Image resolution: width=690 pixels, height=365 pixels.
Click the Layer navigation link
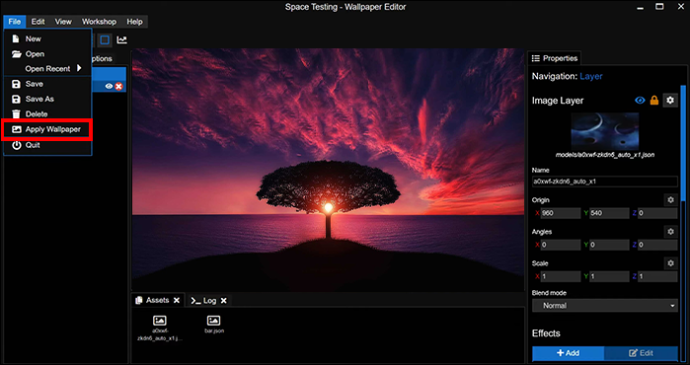click(x=591, y=76)
